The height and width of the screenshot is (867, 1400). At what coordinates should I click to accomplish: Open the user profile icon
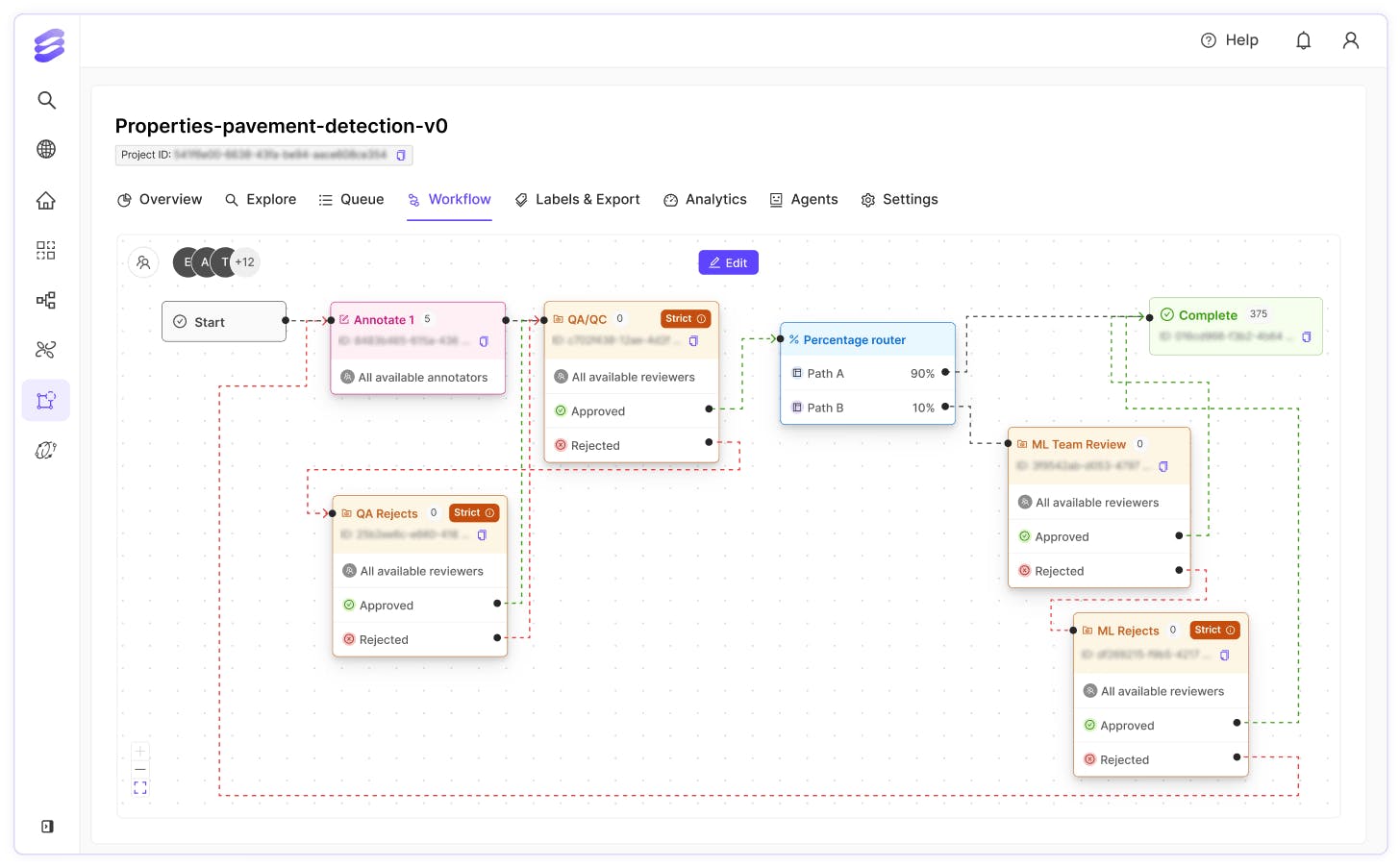[x=1351, y=40]
